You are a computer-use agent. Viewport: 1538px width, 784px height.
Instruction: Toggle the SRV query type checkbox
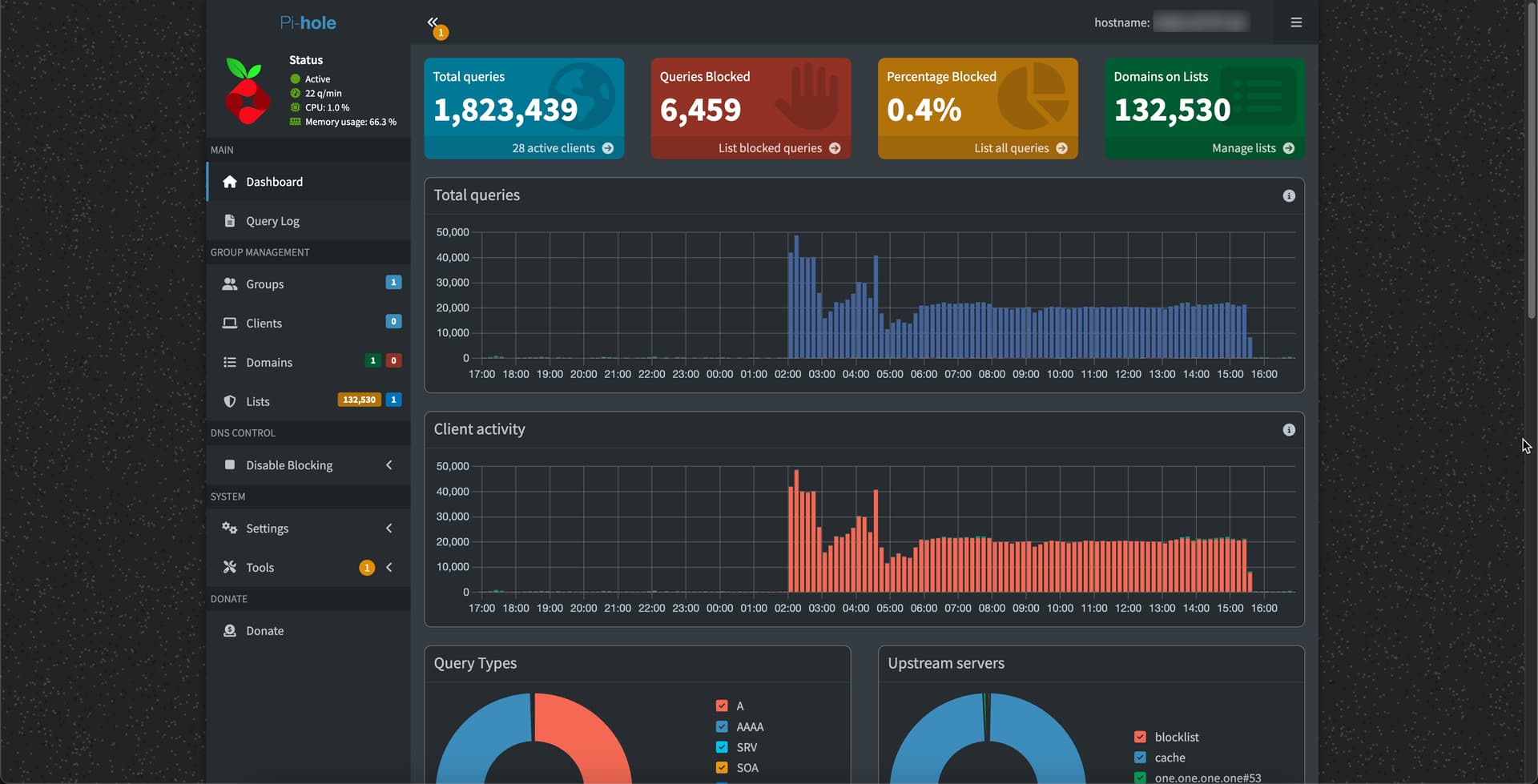click(722, 747)
